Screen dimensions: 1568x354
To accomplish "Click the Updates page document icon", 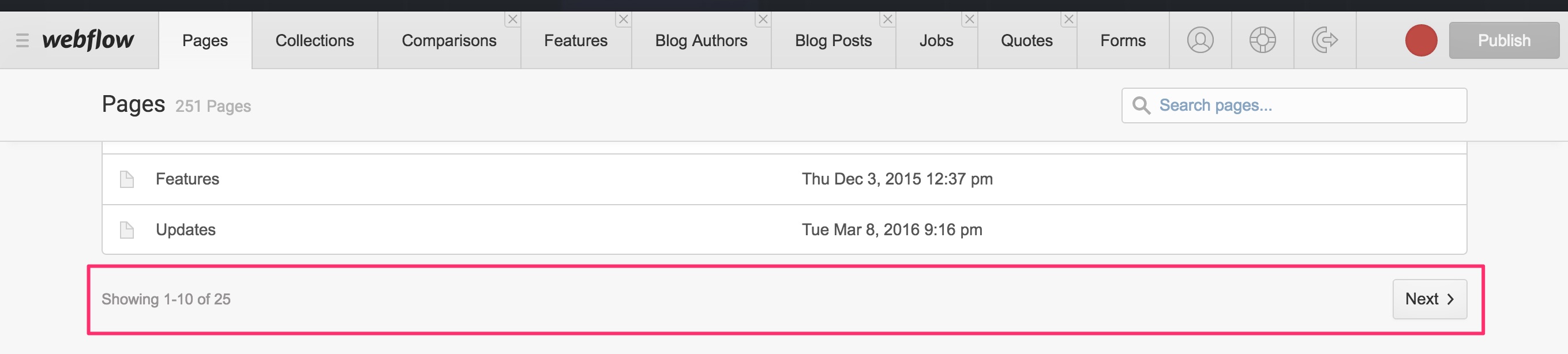I will click(126, 230).
